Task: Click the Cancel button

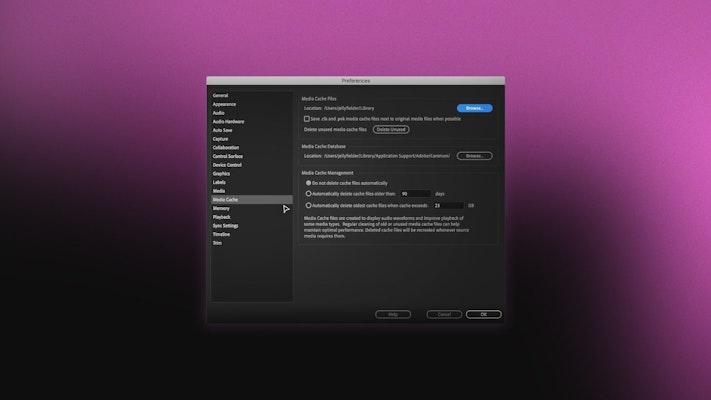Action: tap(444, 314)
